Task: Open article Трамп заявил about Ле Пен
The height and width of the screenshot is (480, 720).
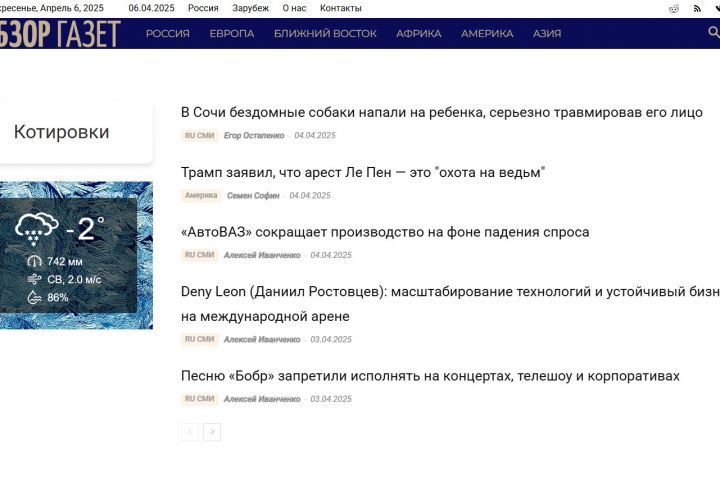Action: [363, 172]
